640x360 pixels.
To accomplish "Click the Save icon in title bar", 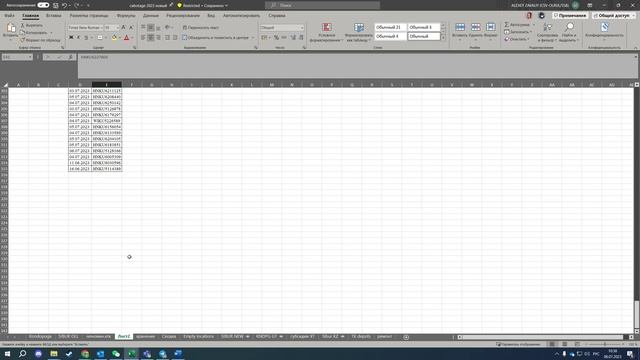I will [x=56, y=5].
